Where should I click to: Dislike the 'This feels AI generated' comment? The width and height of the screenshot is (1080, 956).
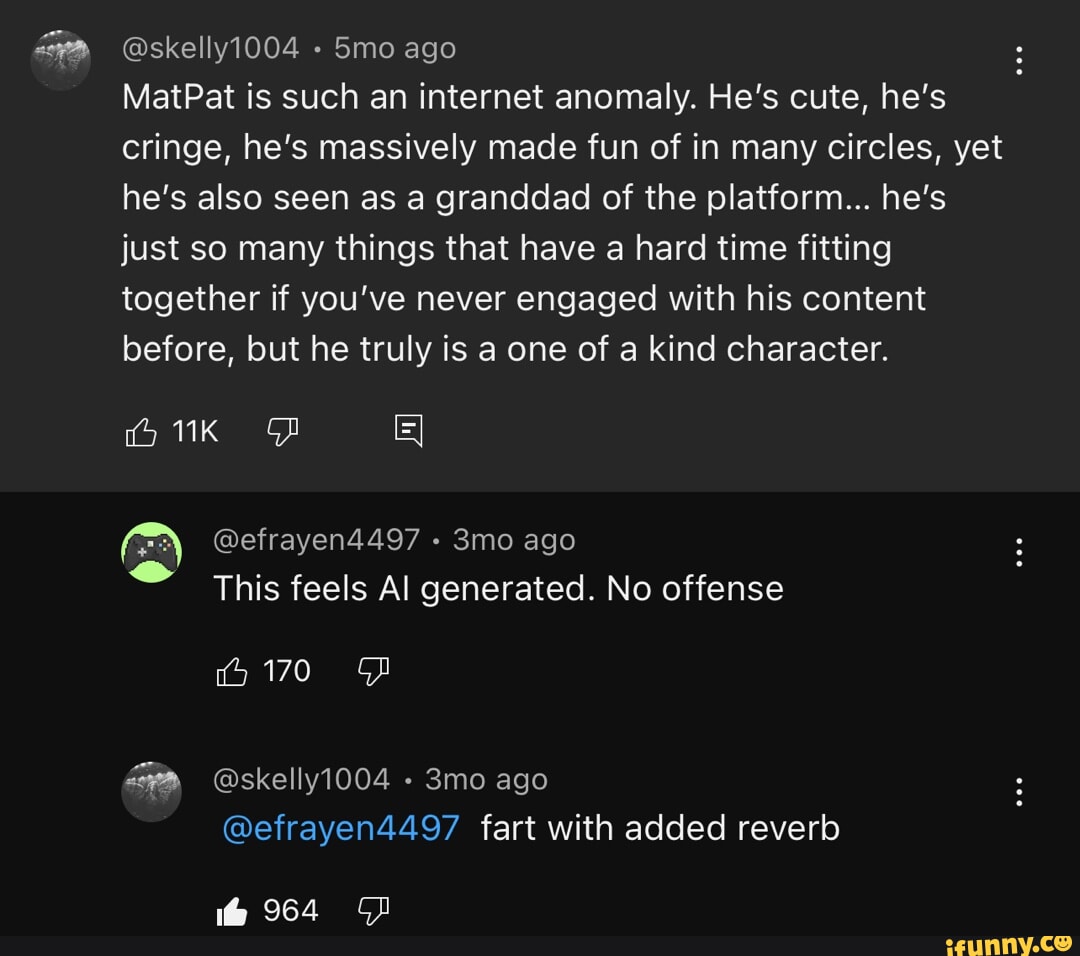coord(373,670)
